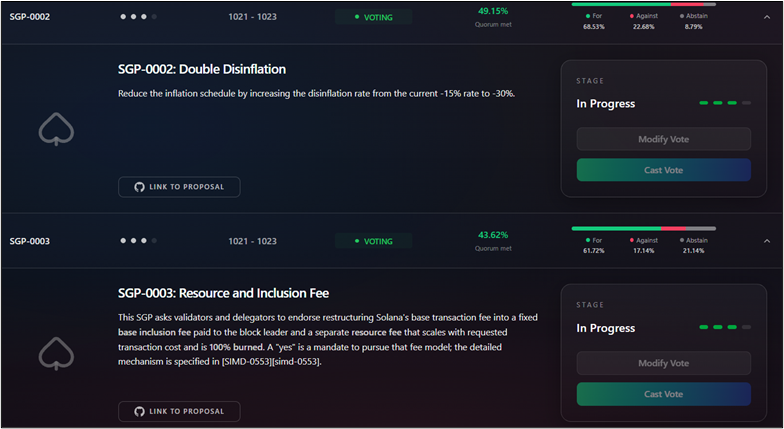Click the In Progress stage label in SGP-0003 card
784x429 pixels.
pyautogui.click(x=606, y=328)
